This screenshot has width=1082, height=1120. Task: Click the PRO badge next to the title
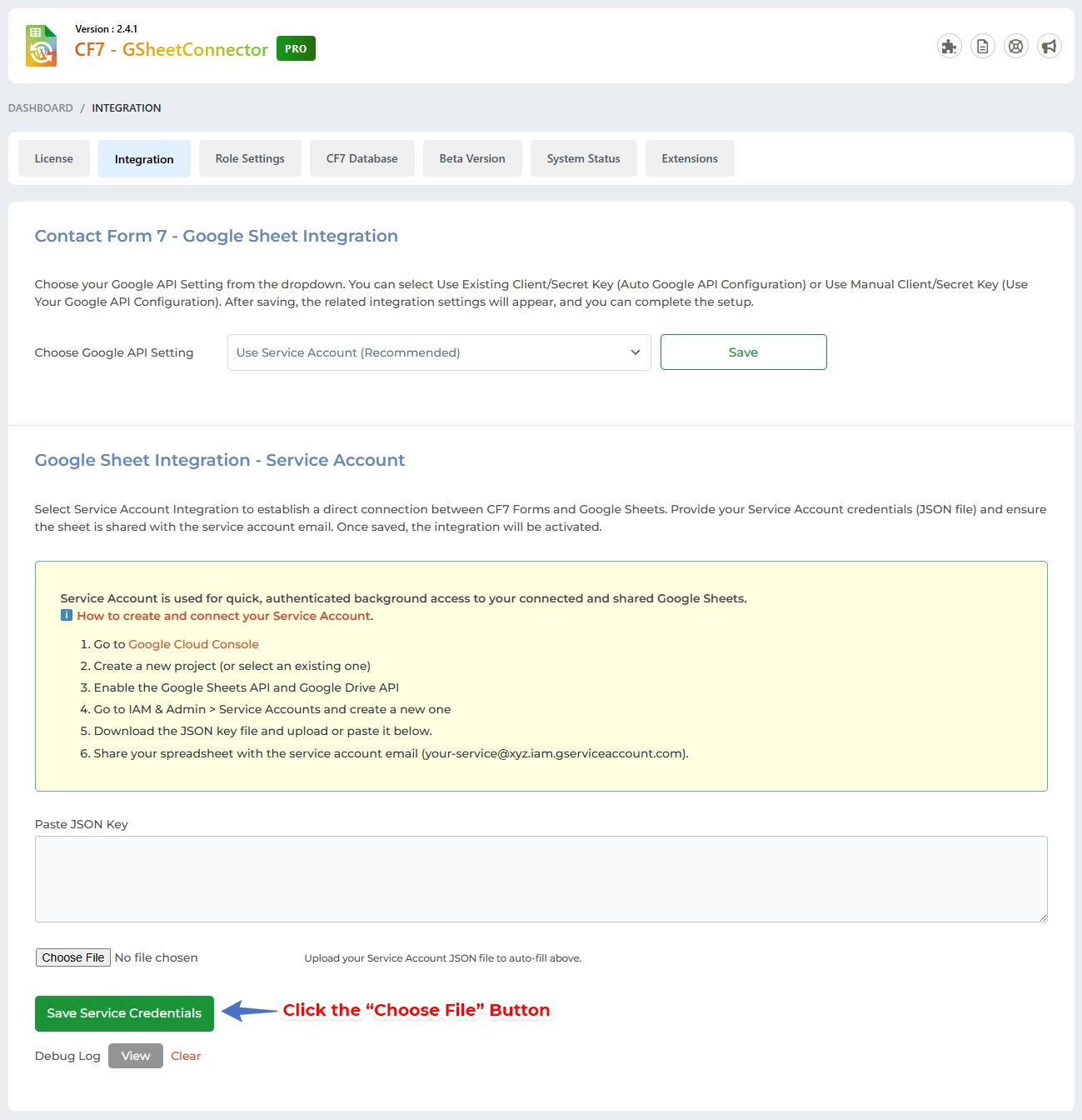tap(296, 48)
